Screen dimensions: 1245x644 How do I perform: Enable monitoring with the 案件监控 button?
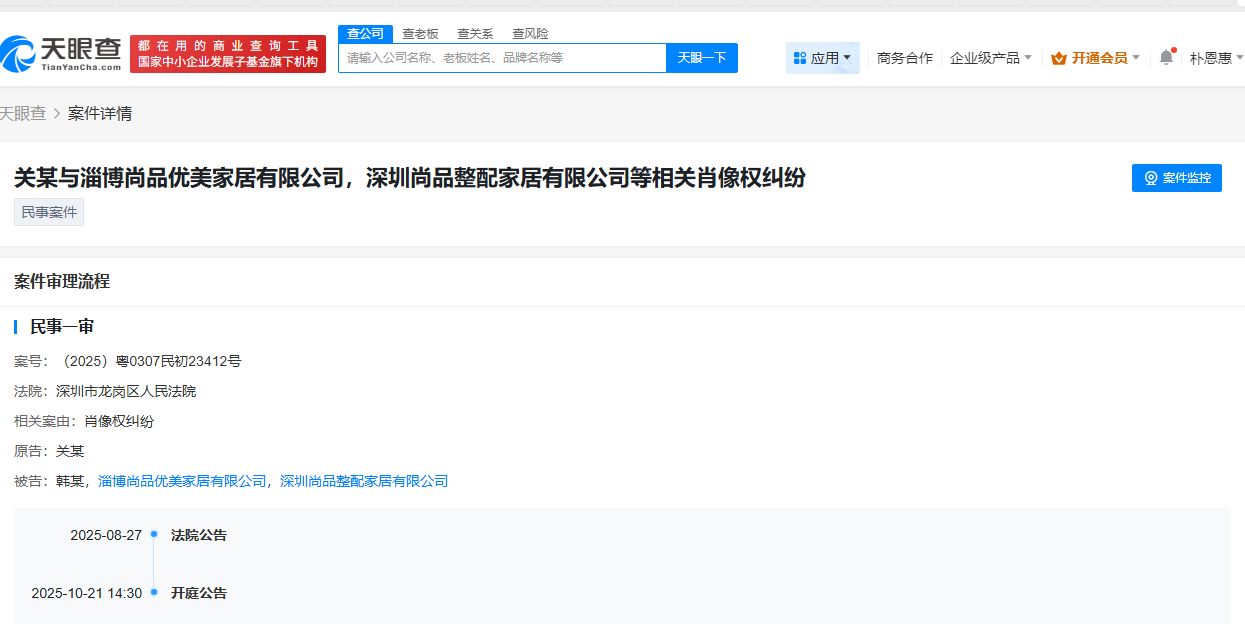click(1177, 178)
